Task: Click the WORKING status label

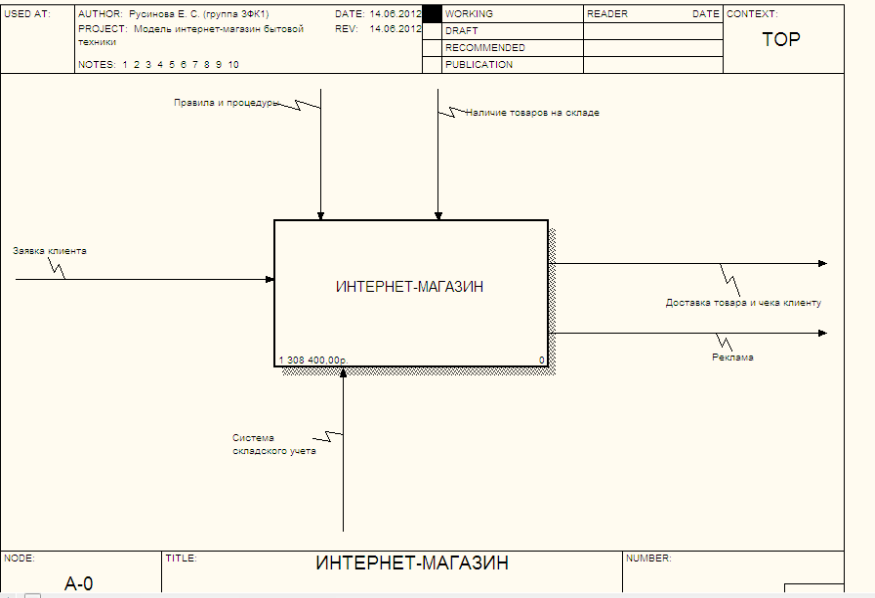Action: pyautogui.click(x=469, y=14)
